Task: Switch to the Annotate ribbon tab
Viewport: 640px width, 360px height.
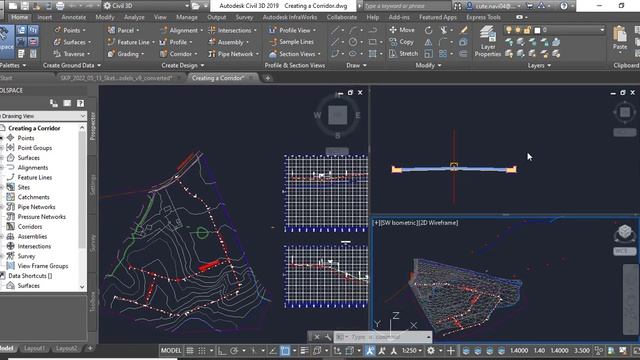Action: tap(73, 17)
